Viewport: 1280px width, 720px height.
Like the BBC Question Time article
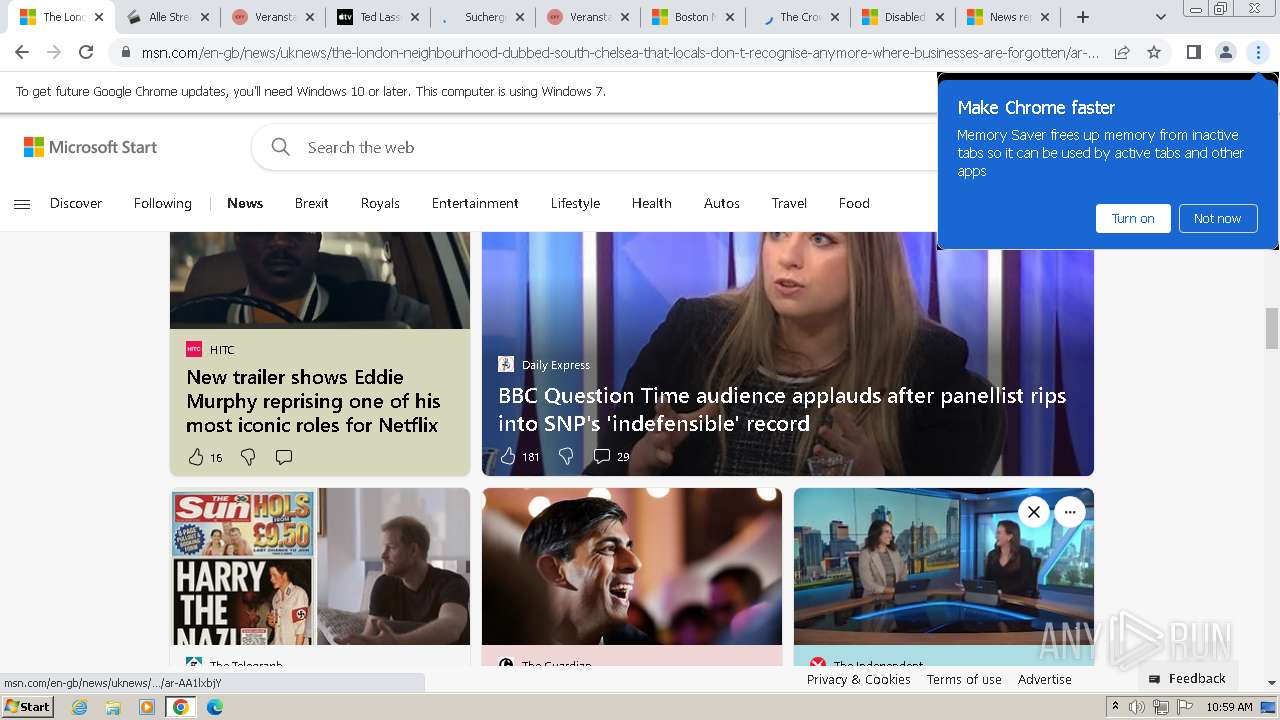508,456
